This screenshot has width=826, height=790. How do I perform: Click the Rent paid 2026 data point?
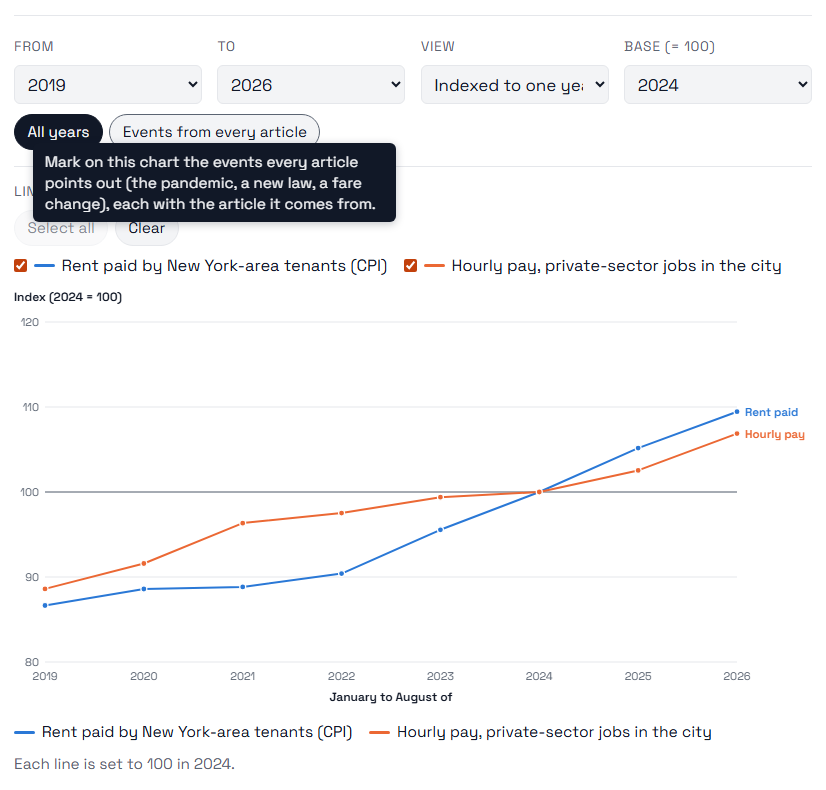pyautogui.click(x=736, y=412)
